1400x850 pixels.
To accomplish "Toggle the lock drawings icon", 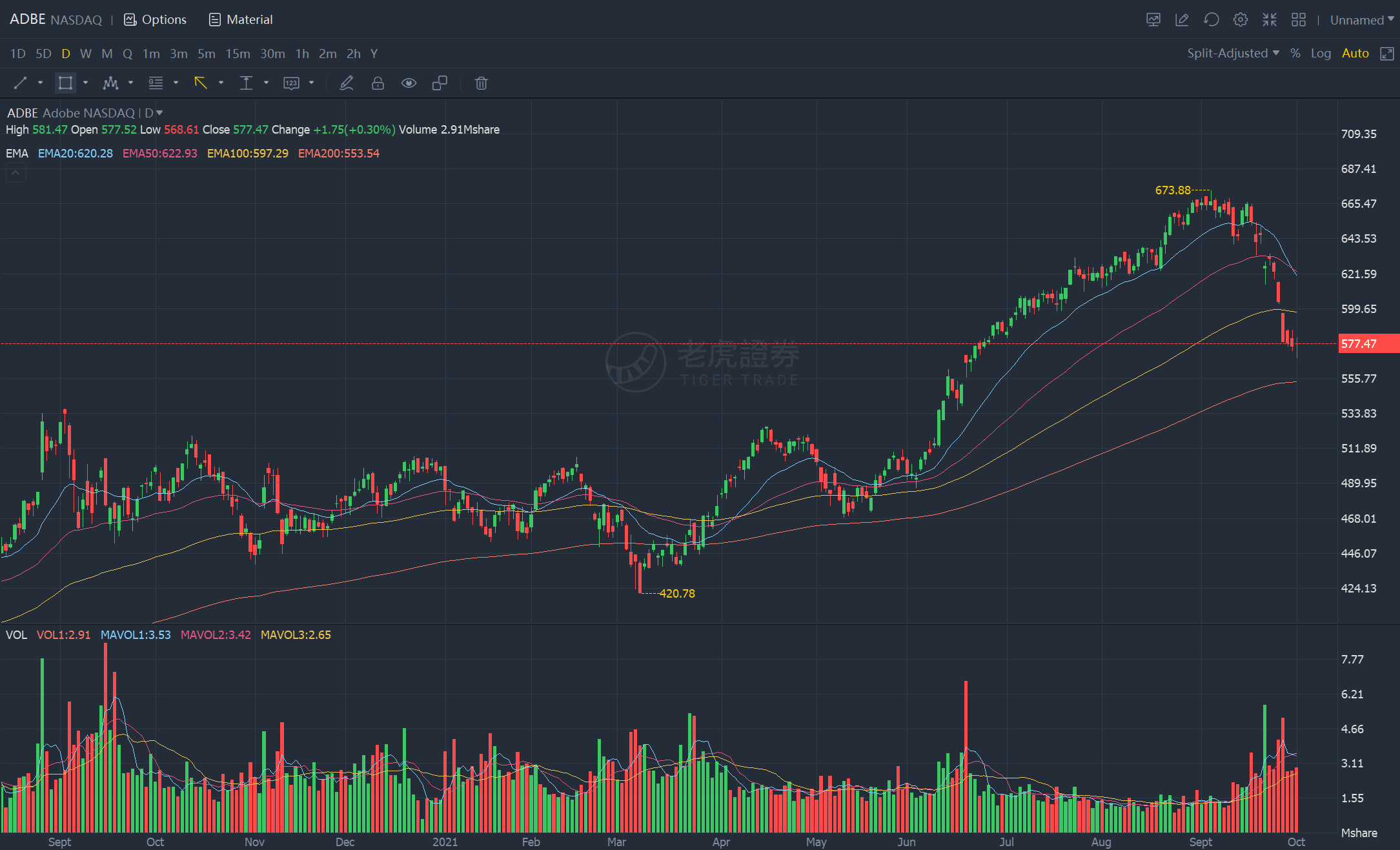I will click(378, 83).
